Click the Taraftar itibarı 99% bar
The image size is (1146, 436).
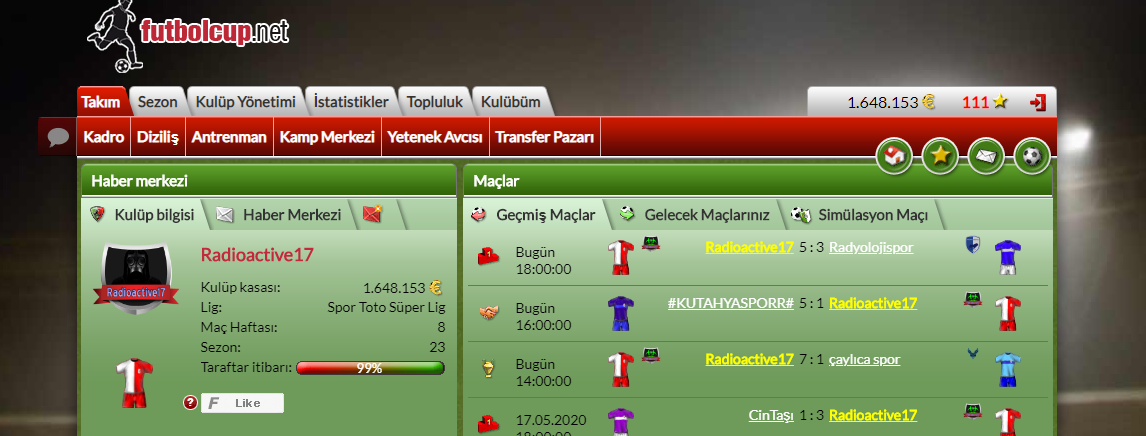point(370,368)
